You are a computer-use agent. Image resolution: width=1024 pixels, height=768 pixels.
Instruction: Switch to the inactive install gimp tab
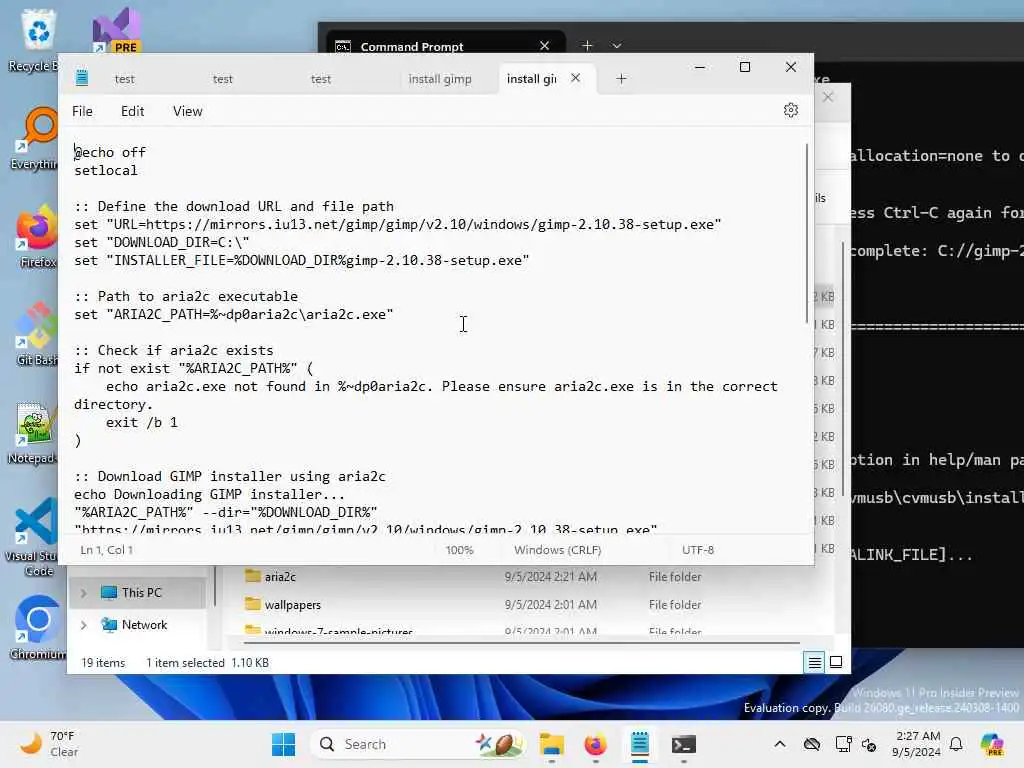440,79
